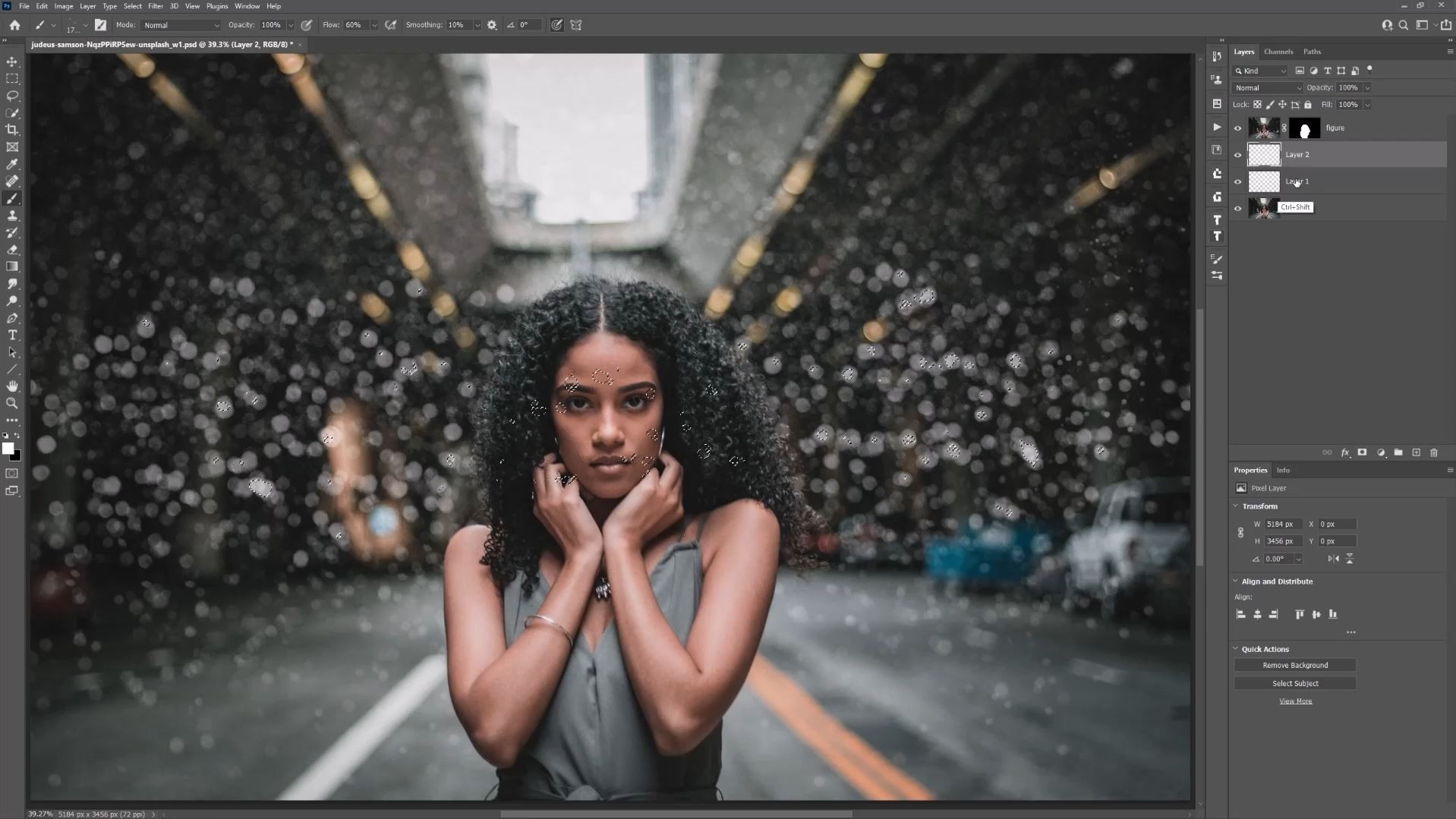The height and width of the screenshot is (819, 1456).
Task: Select the Lasso tool
Action: (x=12, y=96)
